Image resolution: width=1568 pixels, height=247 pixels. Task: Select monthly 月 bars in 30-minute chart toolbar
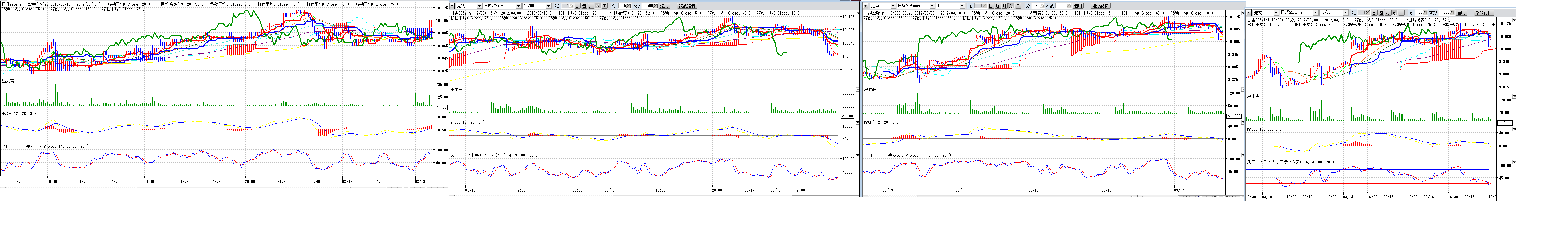pyautogui.click(x=1005, y=6)
